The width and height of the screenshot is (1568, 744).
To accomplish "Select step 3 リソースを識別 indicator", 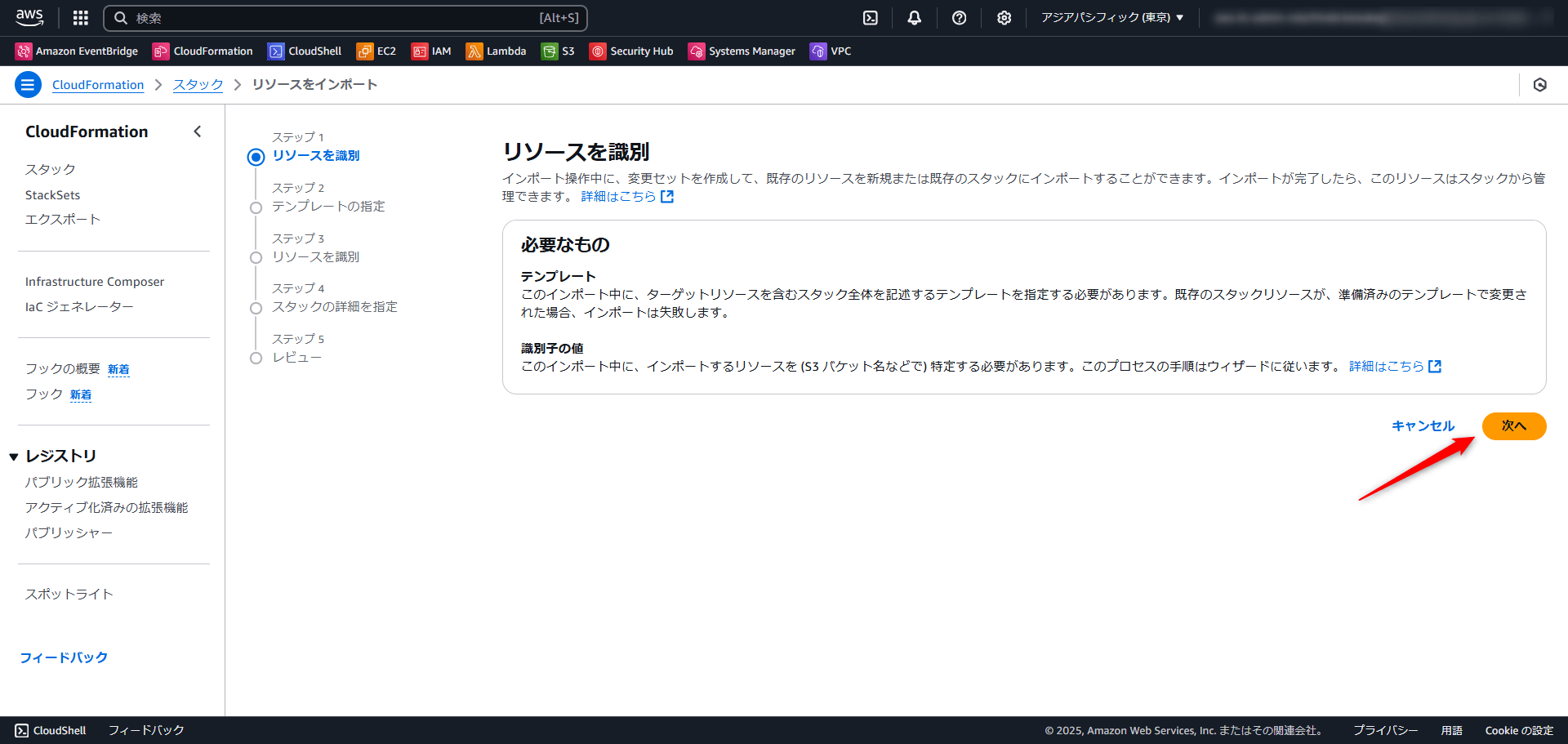I will click(256, 257).
